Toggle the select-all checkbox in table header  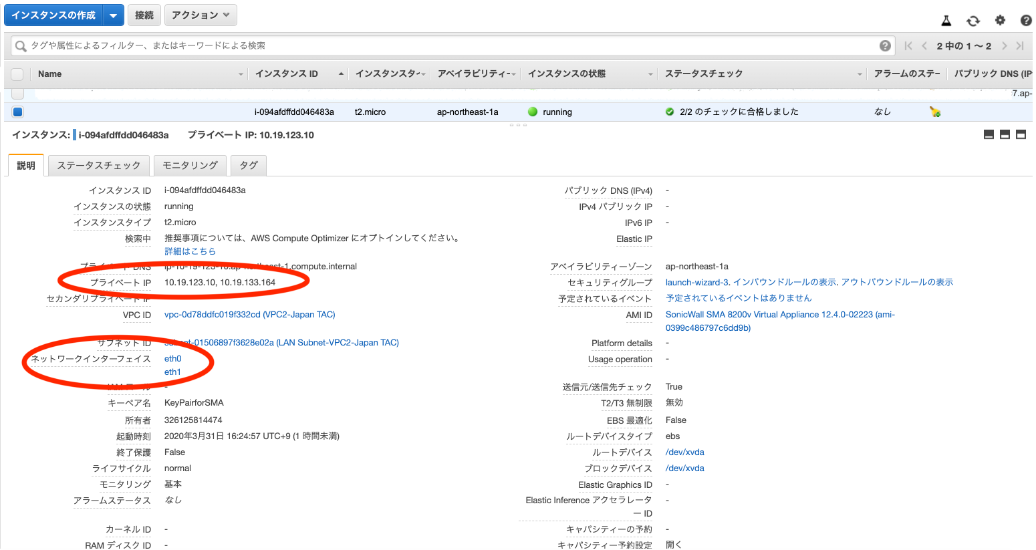[17, 74]
